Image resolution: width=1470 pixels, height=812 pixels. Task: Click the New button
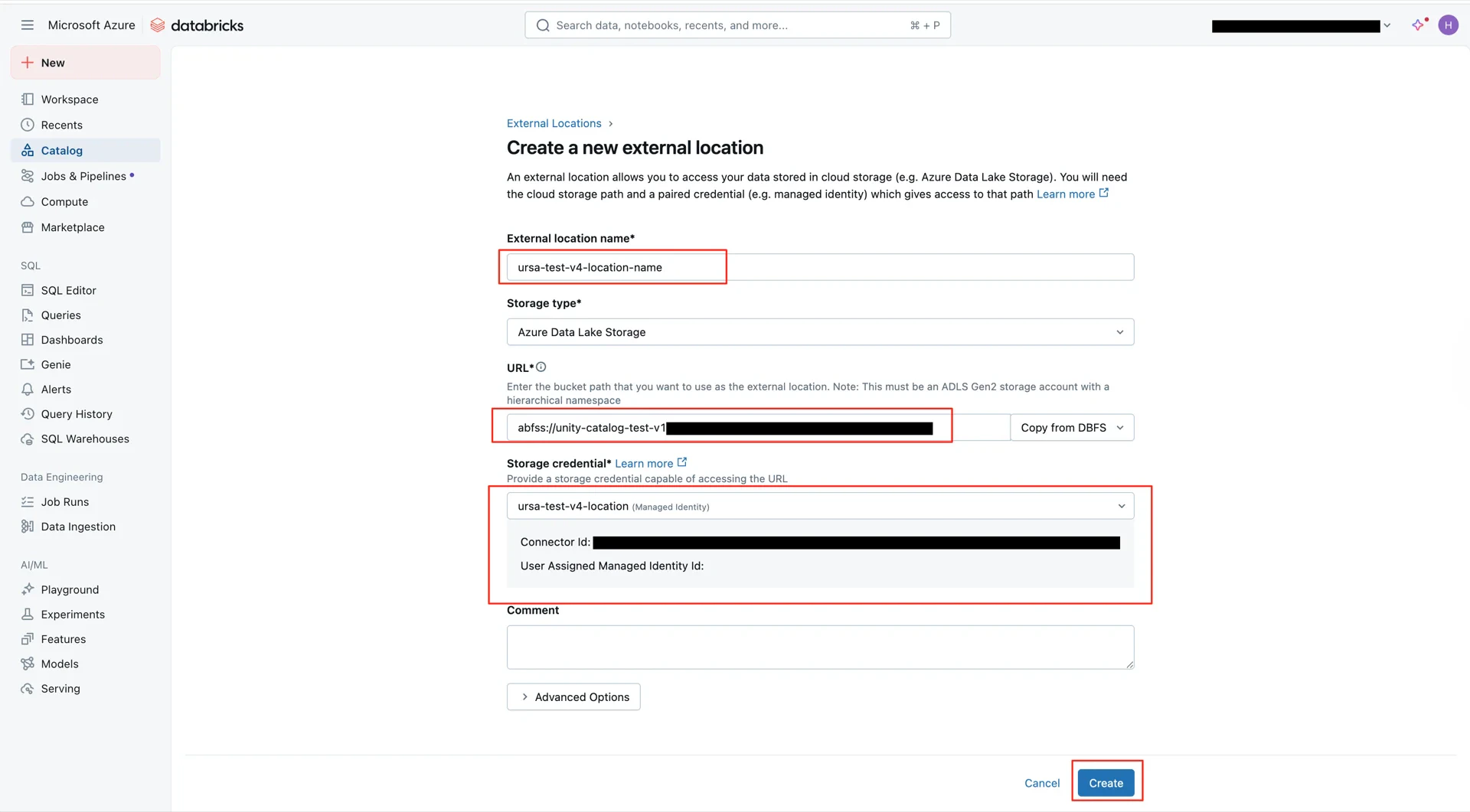coord(85,63)
